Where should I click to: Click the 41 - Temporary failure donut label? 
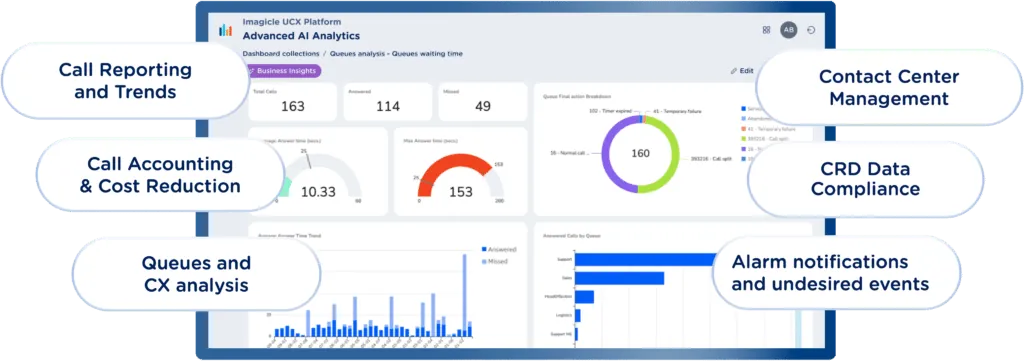click(x=677, y=112)
